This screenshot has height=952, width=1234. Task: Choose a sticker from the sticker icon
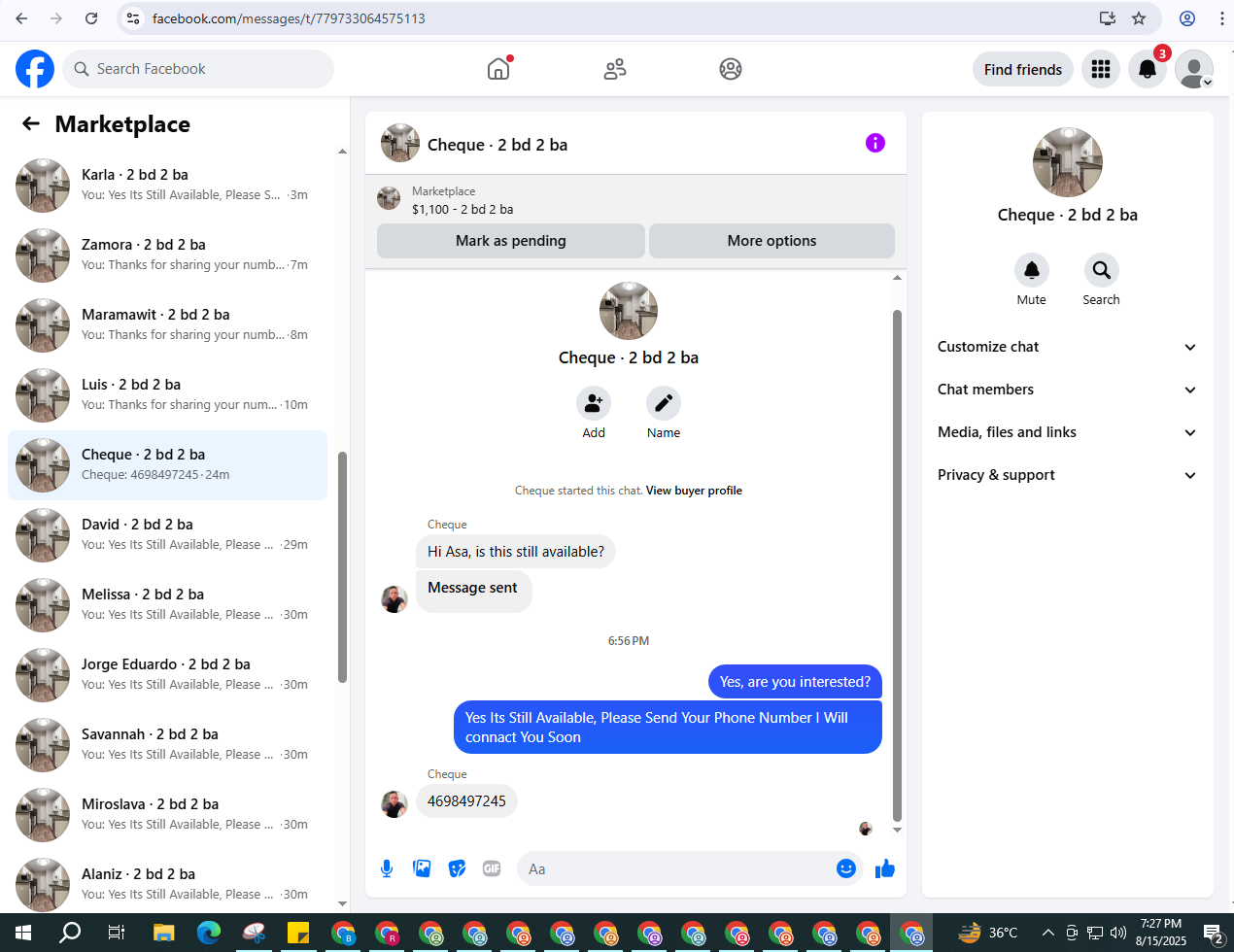click(457, 868)
